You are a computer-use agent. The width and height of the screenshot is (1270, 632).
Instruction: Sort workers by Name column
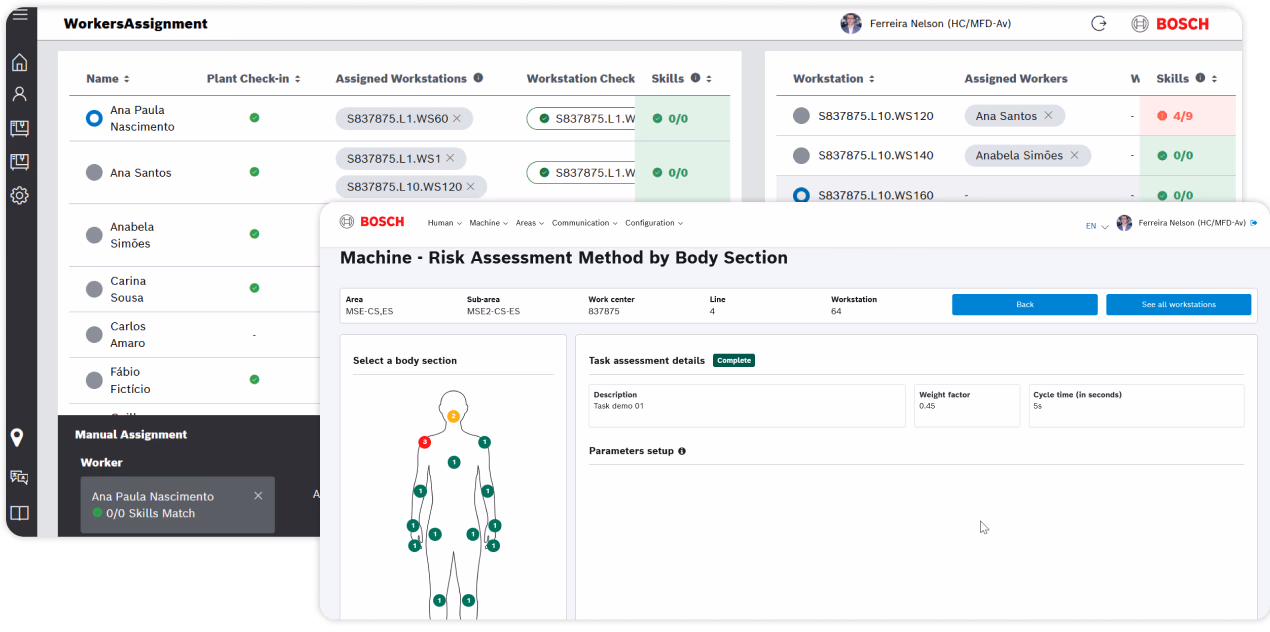coord(108,79)
